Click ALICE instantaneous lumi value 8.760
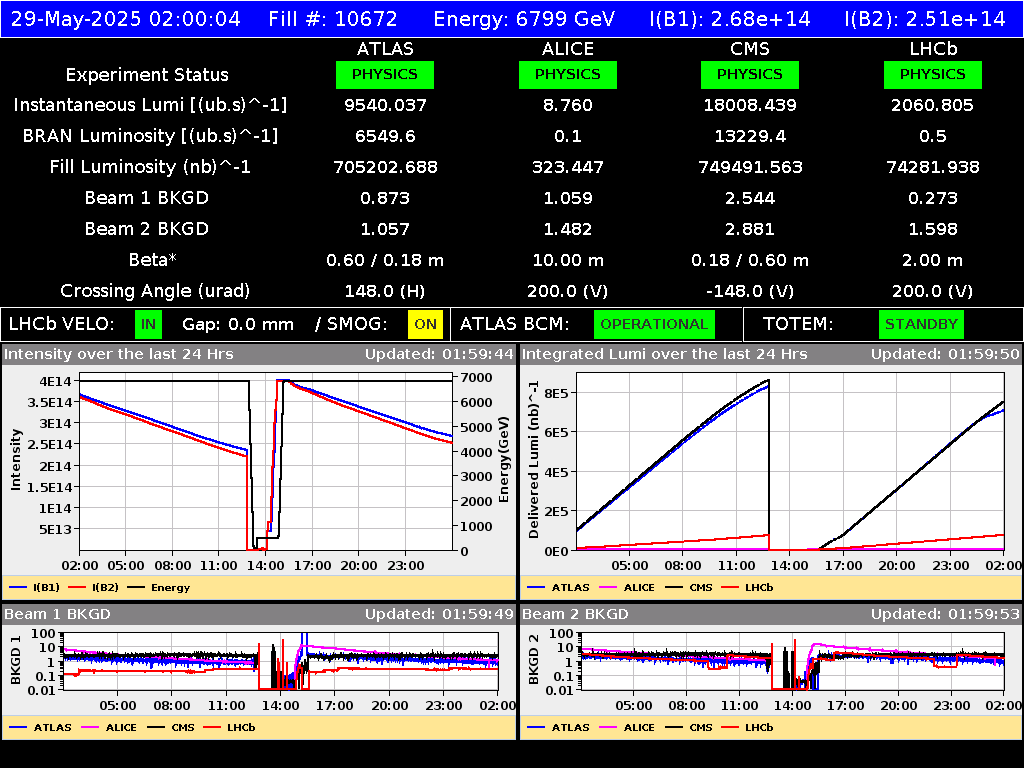The image size is (1024, 768). click(568, 105)
